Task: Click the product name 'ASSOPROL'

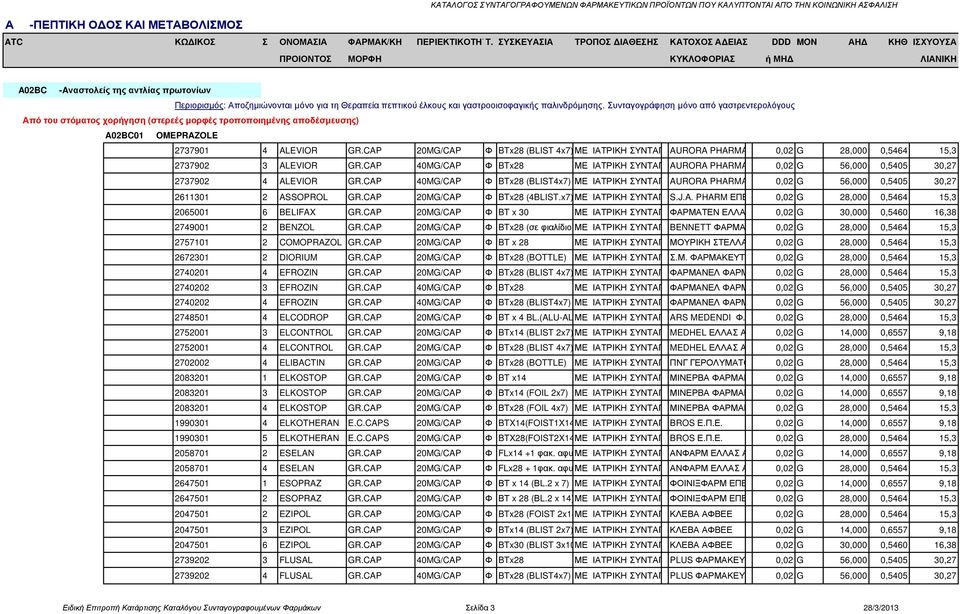Action: pyautogui.click(x=303, y=197)
